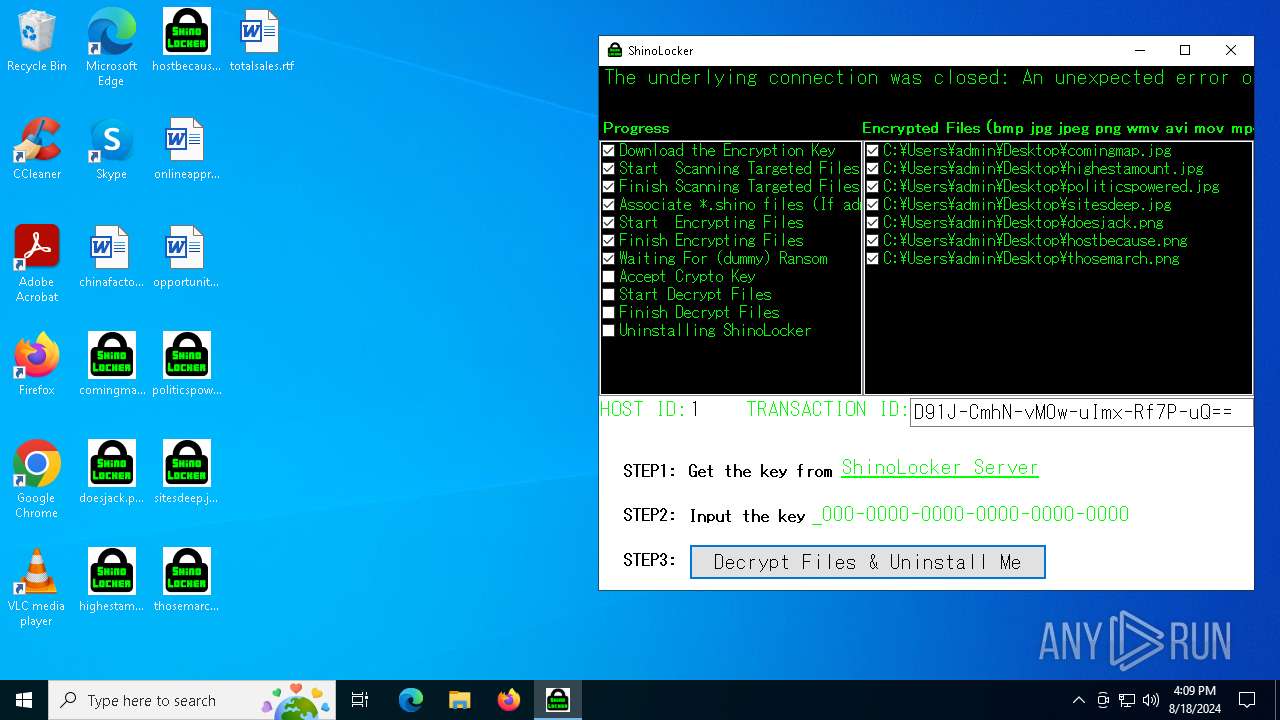
Task: Toggle 'Start Encrypting Files' checkbox
Action: click(608, 223)
